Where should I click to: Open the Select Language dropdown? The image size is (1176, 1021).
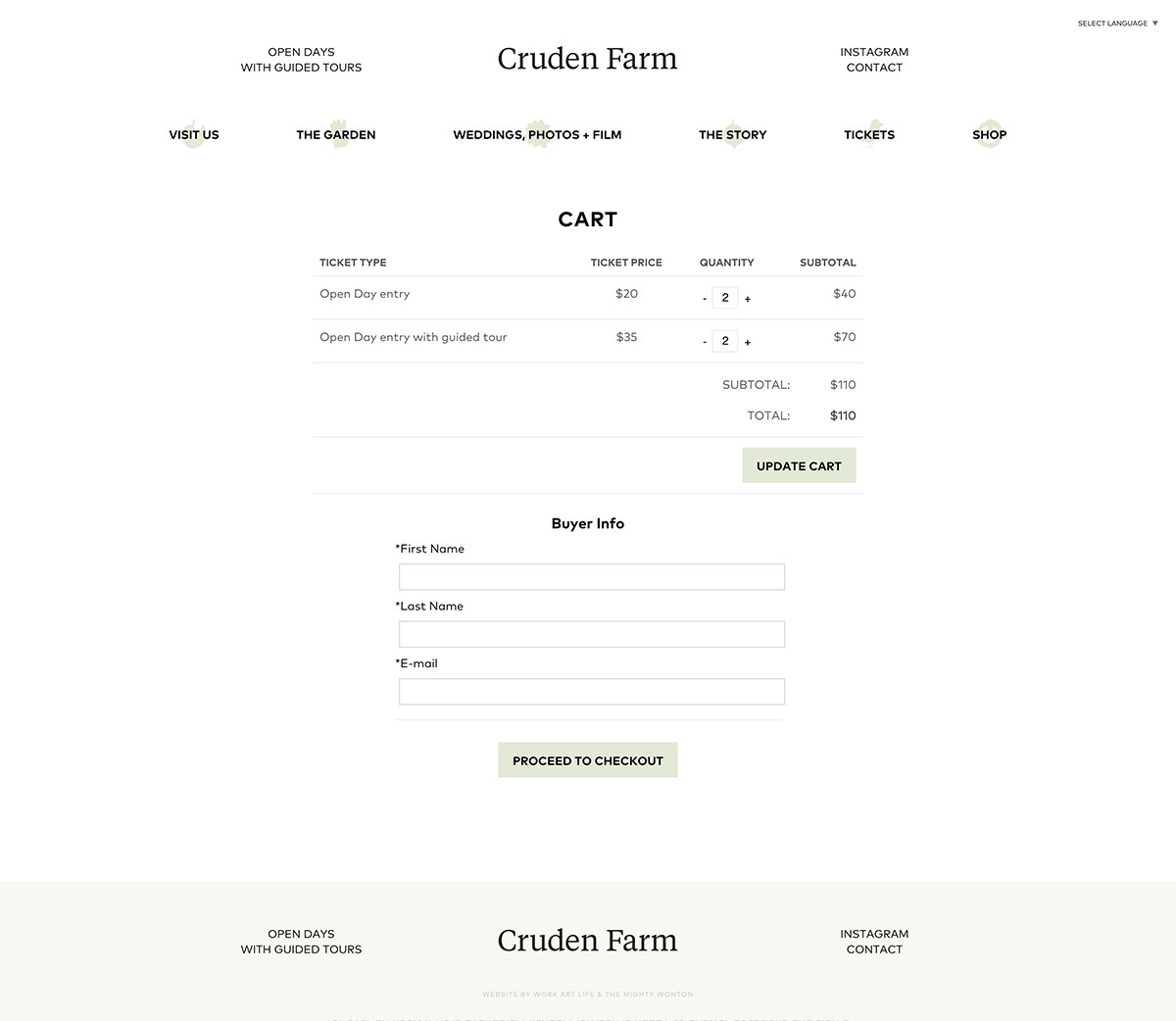[1117, 24]
